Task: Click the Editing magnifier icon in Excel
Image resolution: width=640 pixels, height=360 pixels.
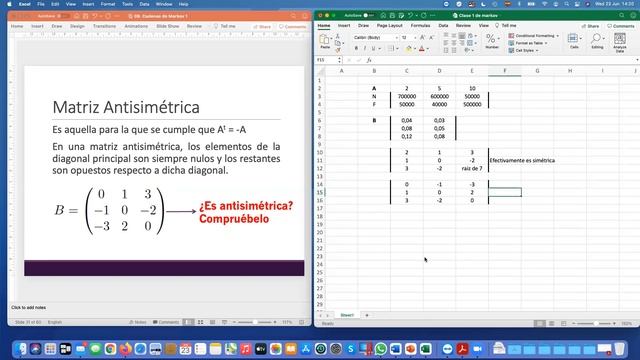Action: (x=597, y=39)
